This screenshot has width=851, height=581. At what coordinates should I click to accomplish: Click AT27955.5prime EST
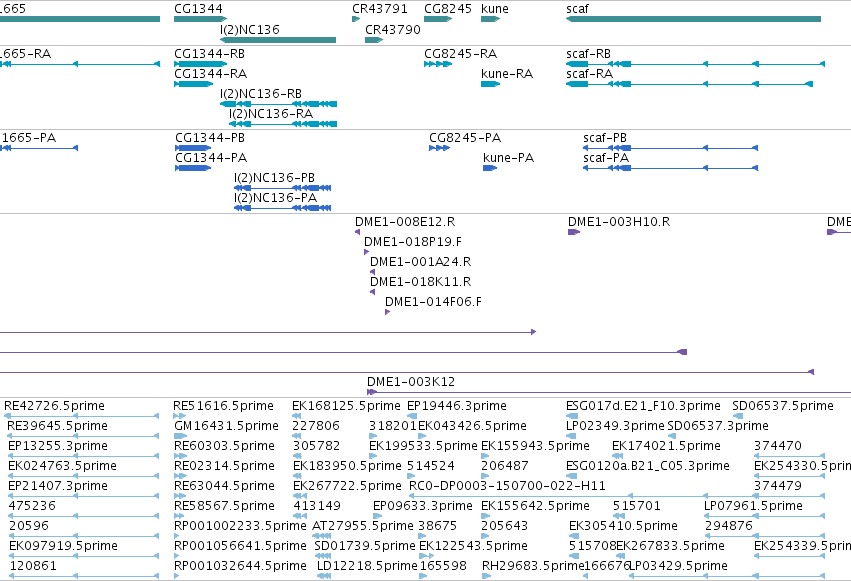tap(322, 537)
